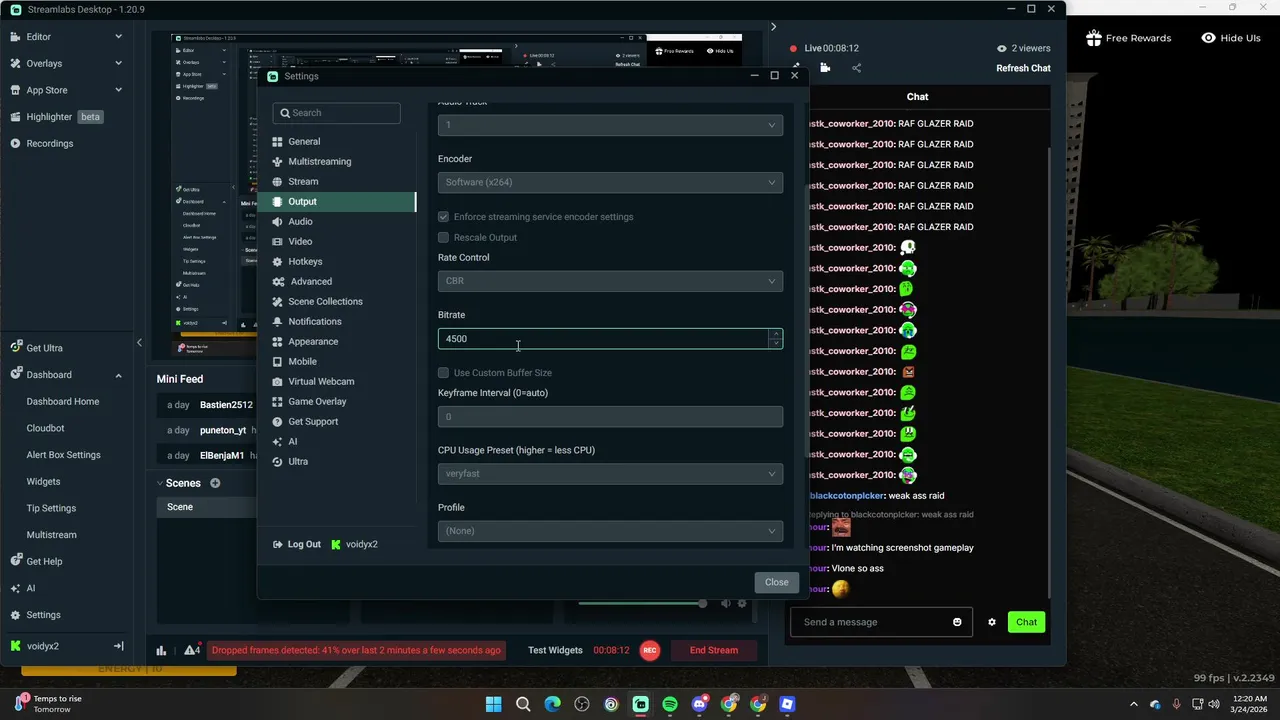
Task: Open Cloudbot from Dashboard menu
Action: coord(45,428)
